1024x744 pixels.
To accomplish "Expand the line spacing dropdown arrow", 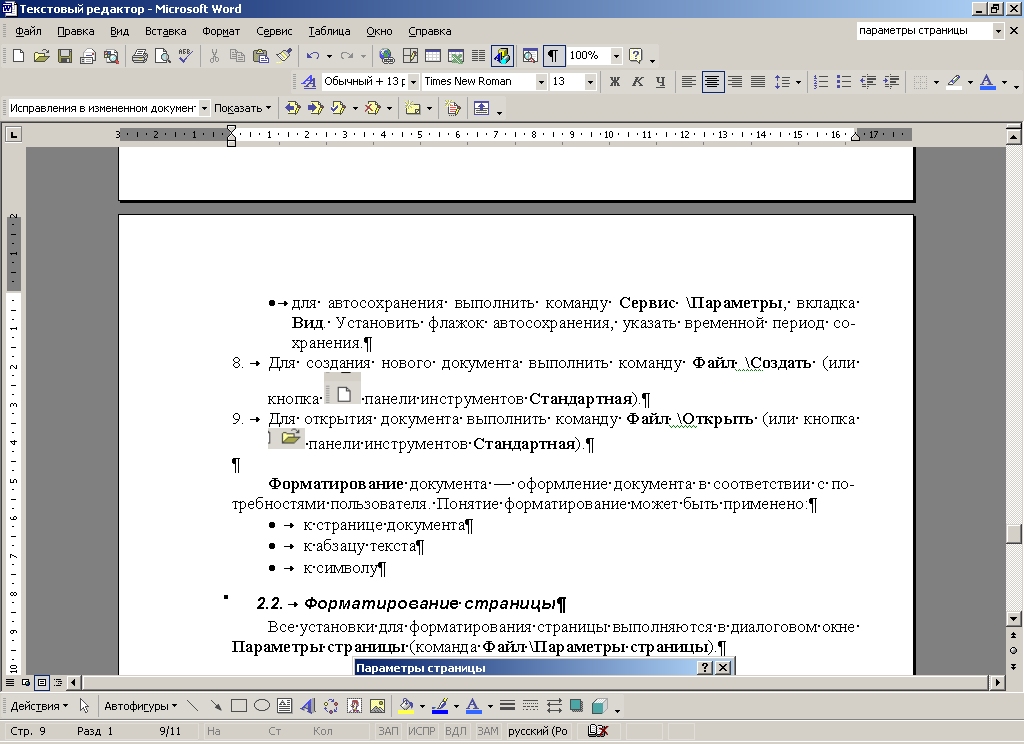I will coord(798,82).
